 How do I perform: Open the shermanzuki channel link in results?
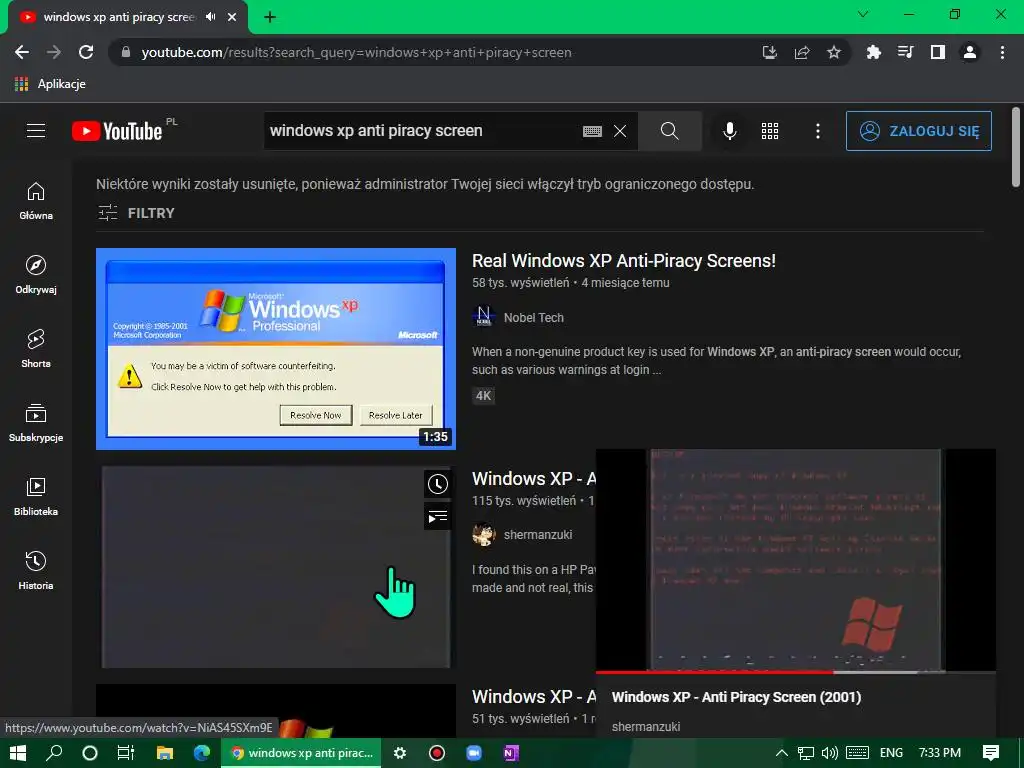pyautogui.click(x=537, y=534)
